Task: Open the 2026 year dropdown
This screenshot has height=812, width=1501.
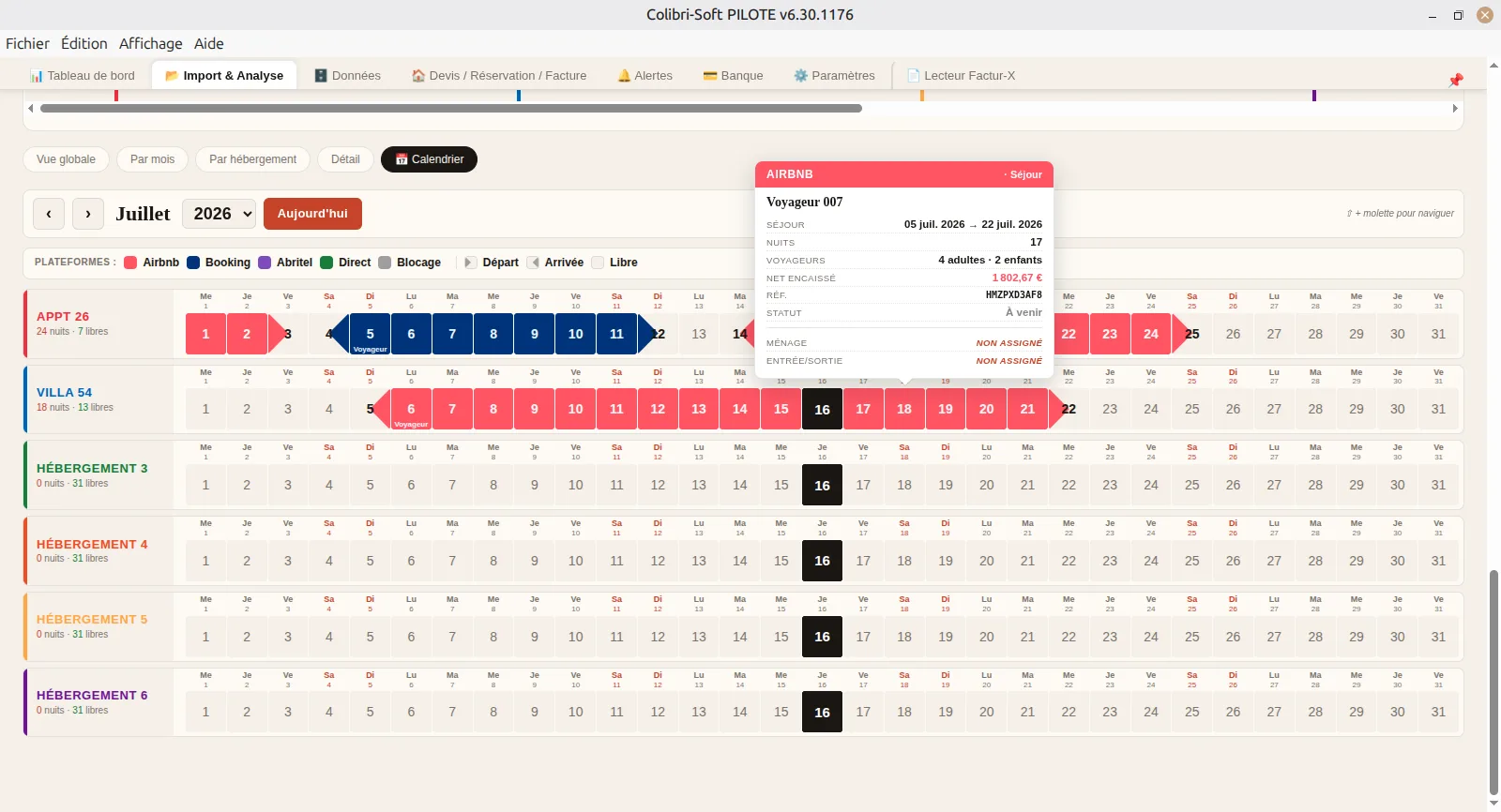Action: tap(219, 214)
